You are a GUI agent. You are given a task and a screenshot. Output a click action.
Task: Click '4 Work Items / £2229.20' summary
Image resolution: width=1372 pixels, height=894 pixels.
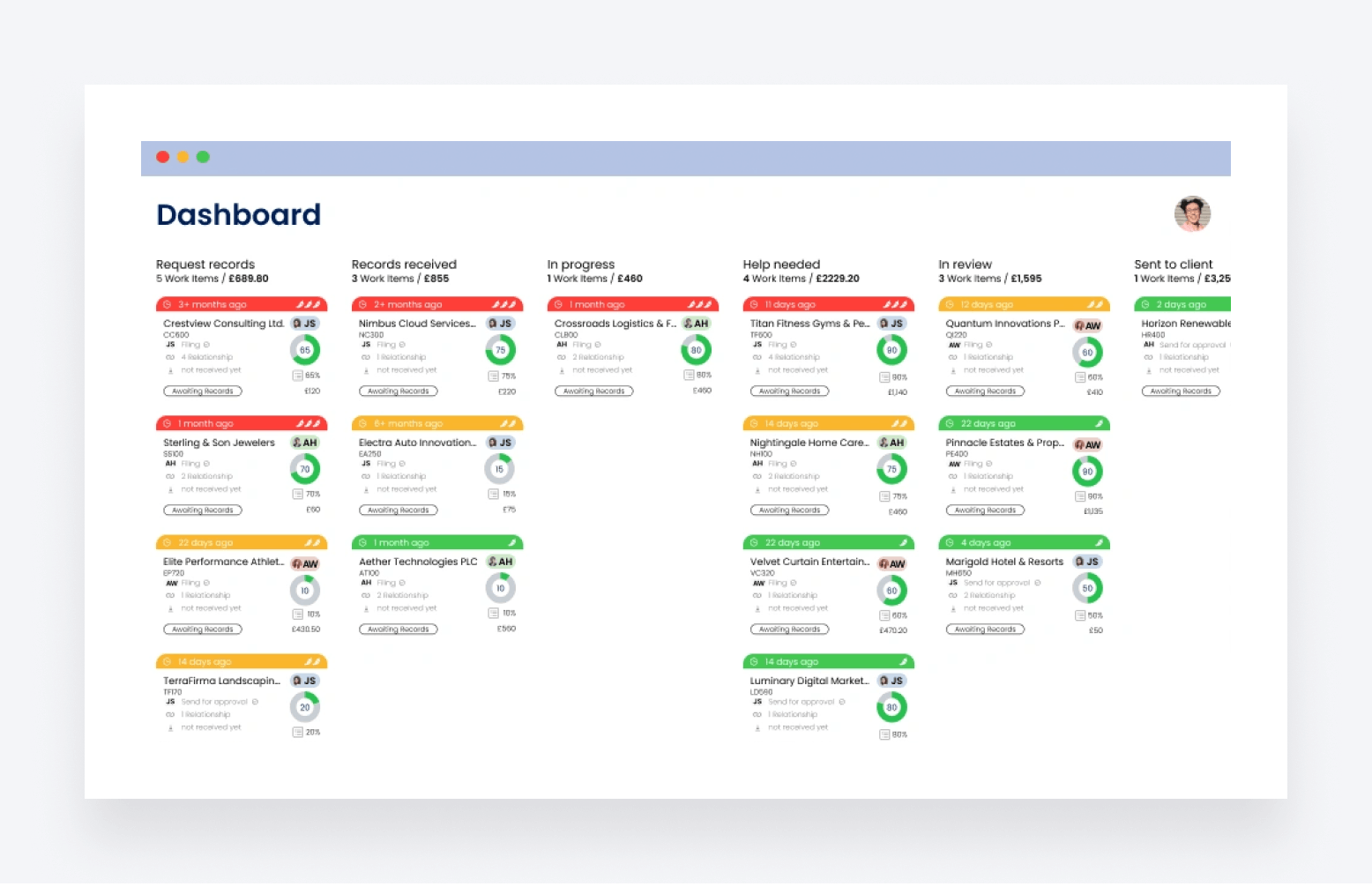click(802, 279)
